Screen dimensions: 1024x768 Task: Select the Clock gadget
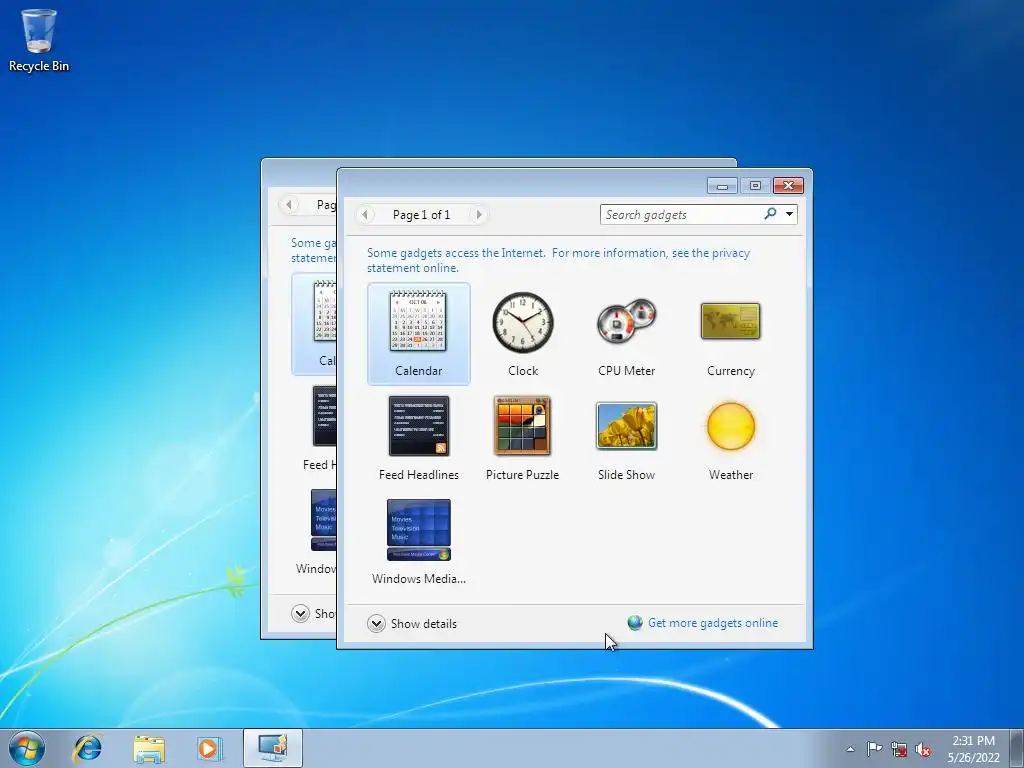point(522,334)
